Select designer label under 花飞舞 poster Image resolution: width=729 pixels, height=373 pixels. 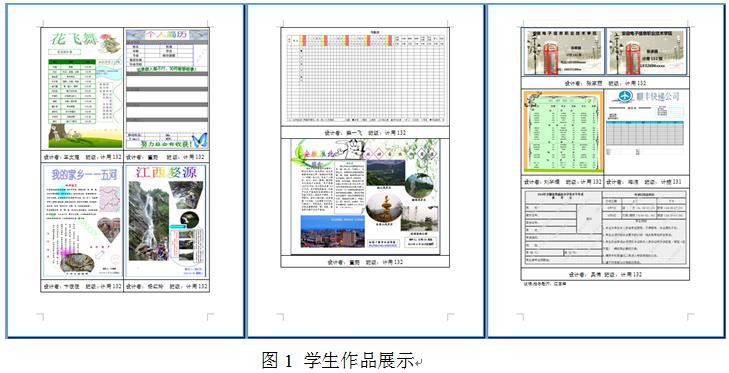(x=82, y=157)
